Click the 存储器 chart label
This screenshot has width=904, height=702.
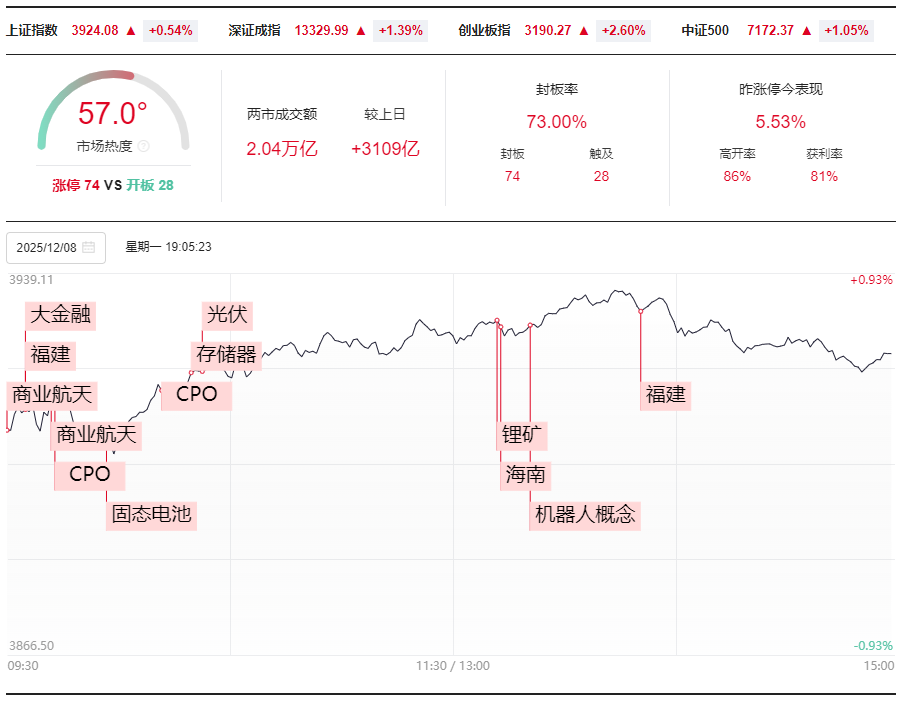tap(226, 354)
